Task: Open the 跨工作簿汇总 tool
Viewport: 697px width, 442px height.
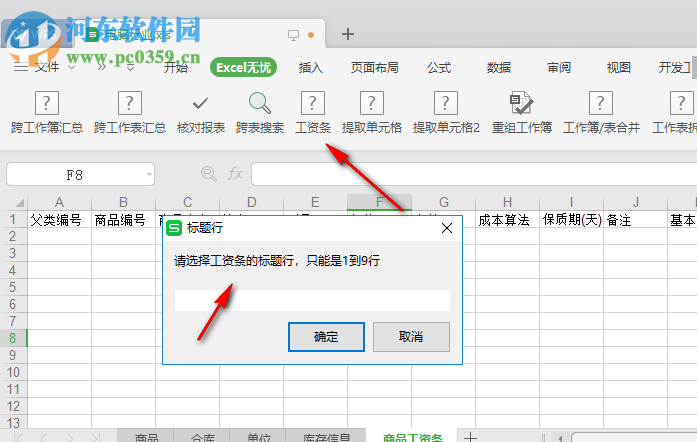Action: pos(47,112)
